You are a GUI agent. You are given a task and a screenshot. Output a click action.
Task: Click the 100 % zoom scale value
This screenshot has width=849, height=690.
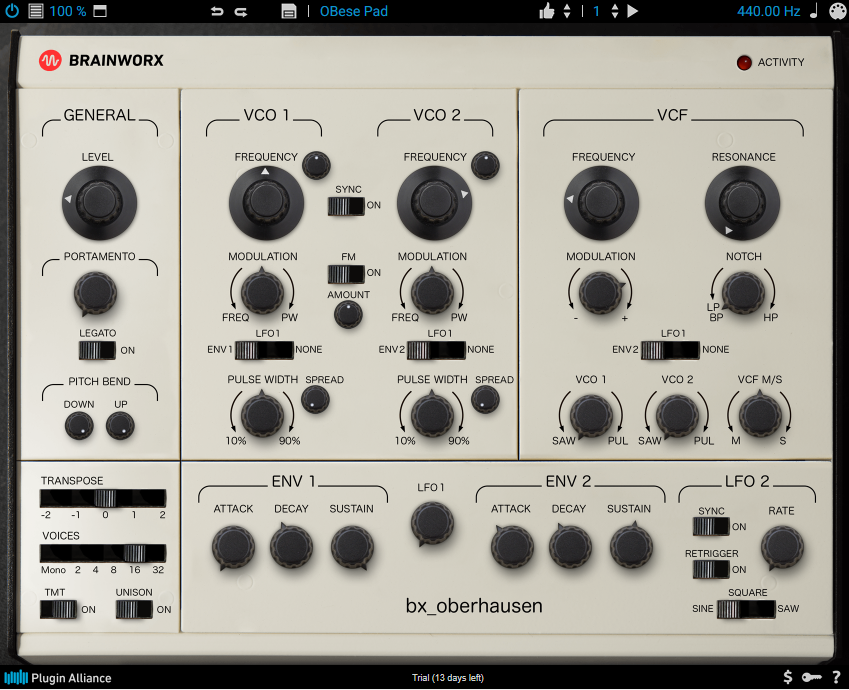(68, 11)
